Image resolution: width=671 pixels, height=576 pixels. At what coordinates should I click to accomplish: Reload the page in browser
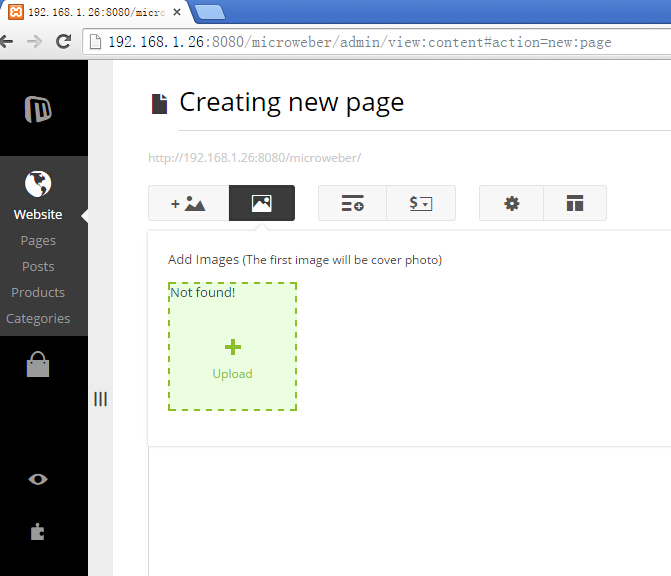(x=63, y=42)
